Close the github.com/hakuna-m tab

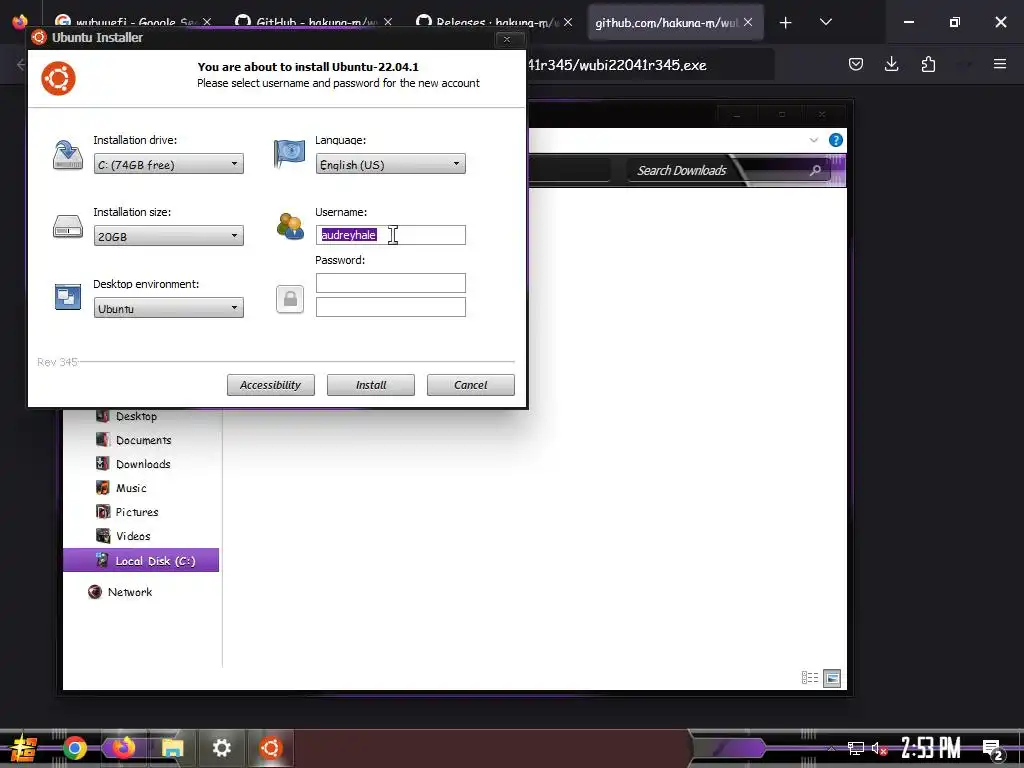[748, 22]
